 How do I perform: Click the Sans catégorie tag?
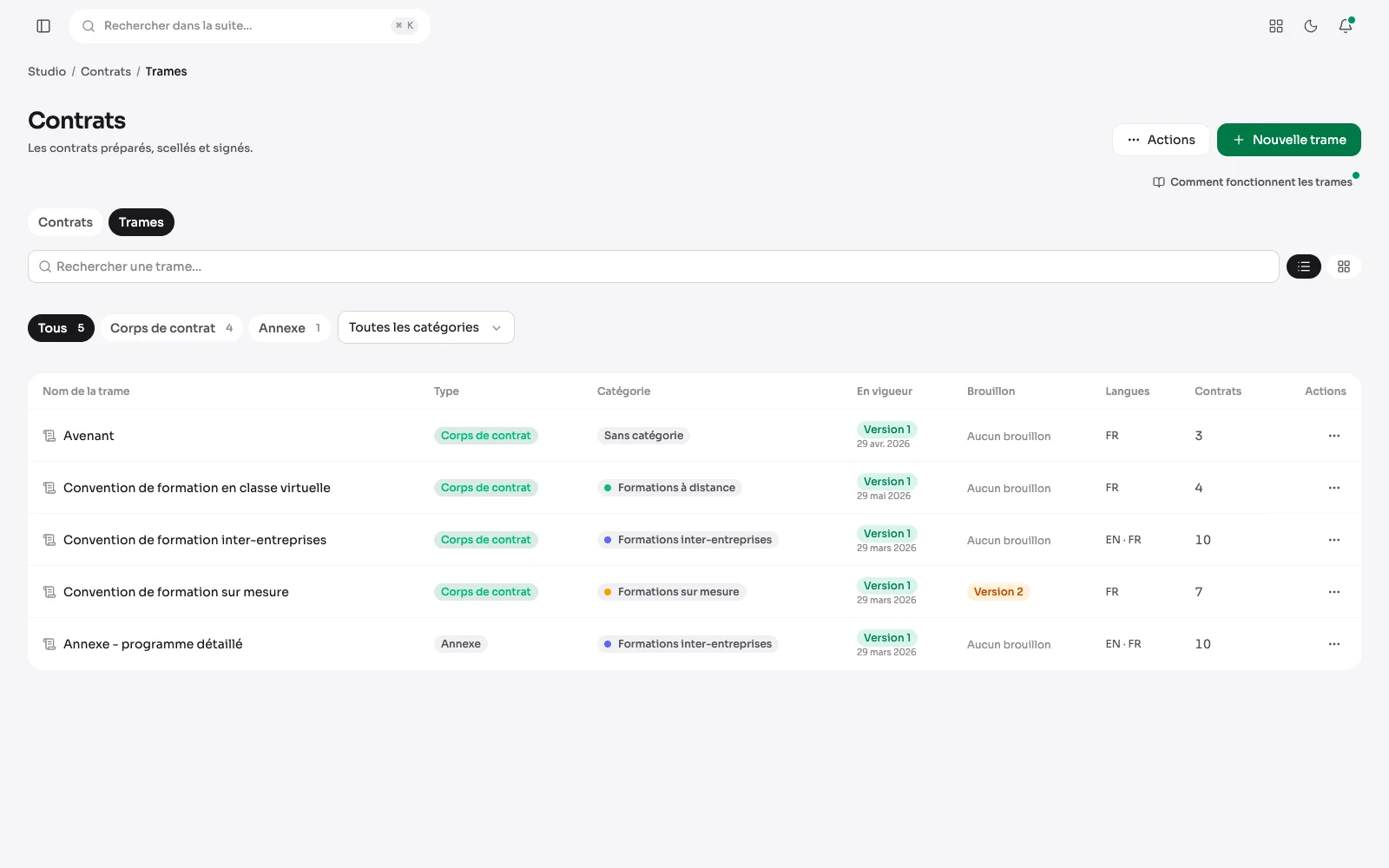tap(644, 436)
